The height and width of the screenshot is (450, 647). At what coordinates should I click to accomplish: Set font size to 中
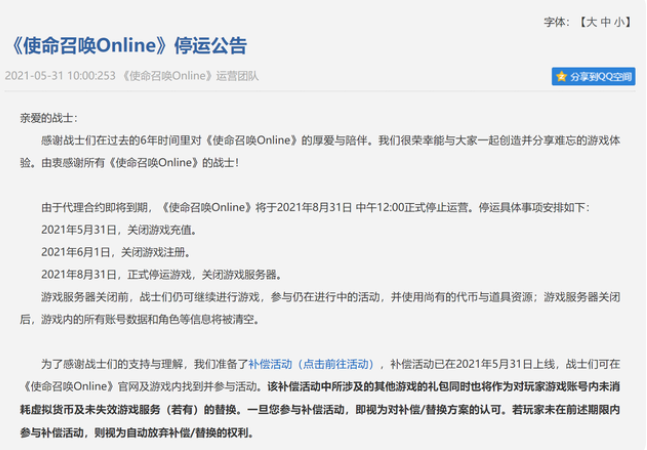click(605, 22)
